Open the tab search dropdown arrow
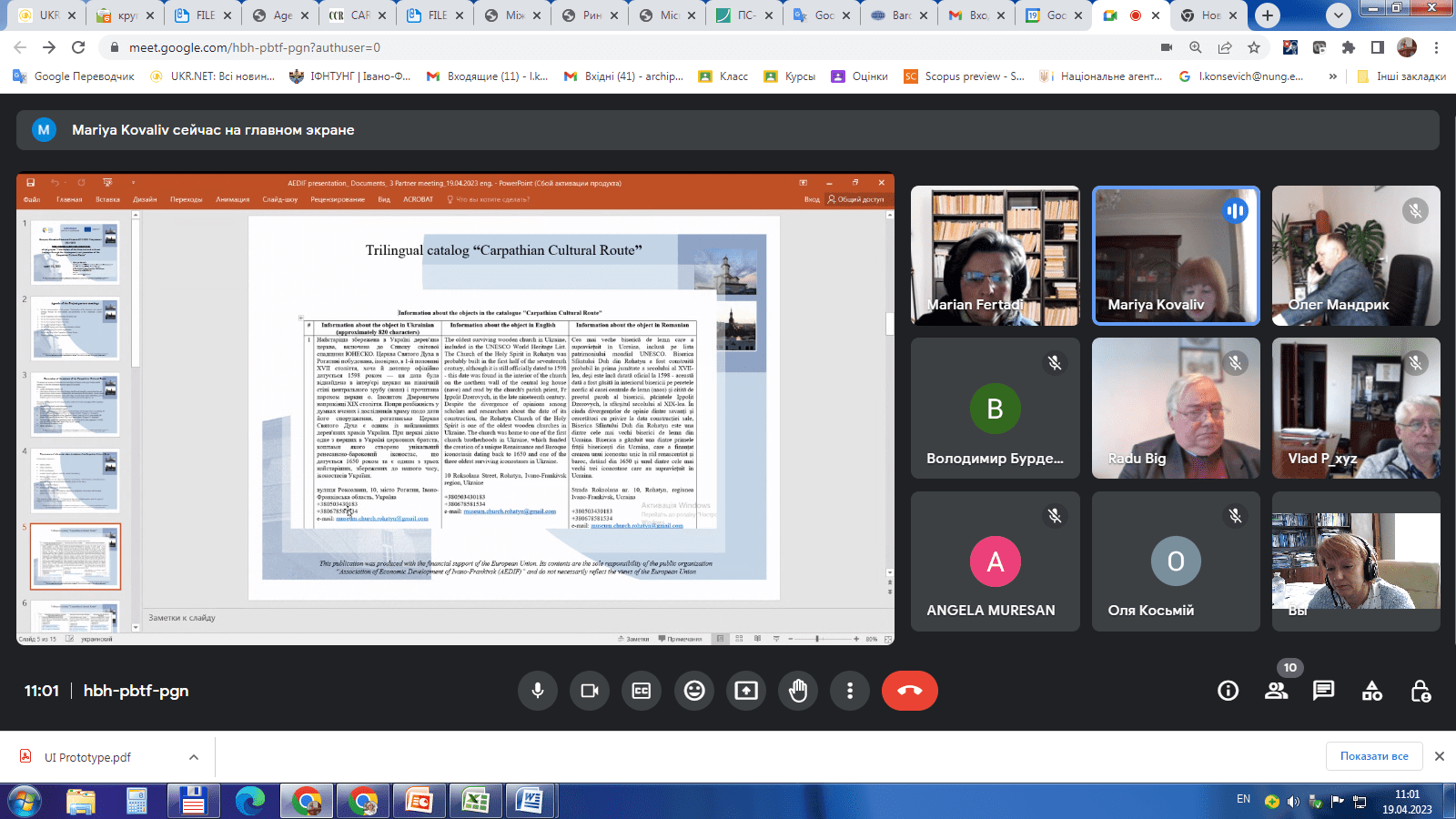 (1338, 15)
